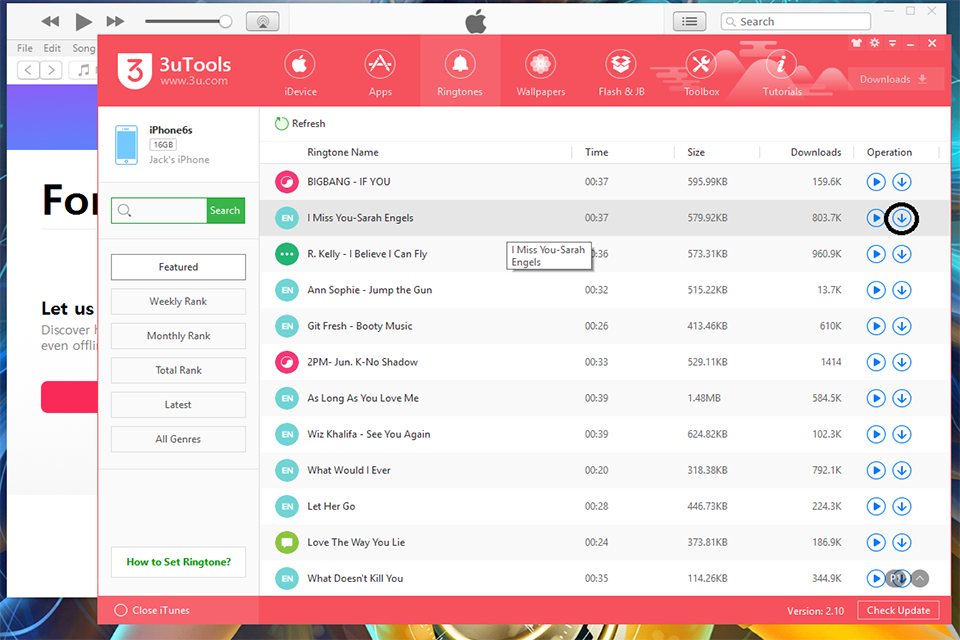Image resolution: width=960 pixels, height=640 pixels.
Task: Play R. Kelly - I Believe I Can Fly
Action: point(876,254)
